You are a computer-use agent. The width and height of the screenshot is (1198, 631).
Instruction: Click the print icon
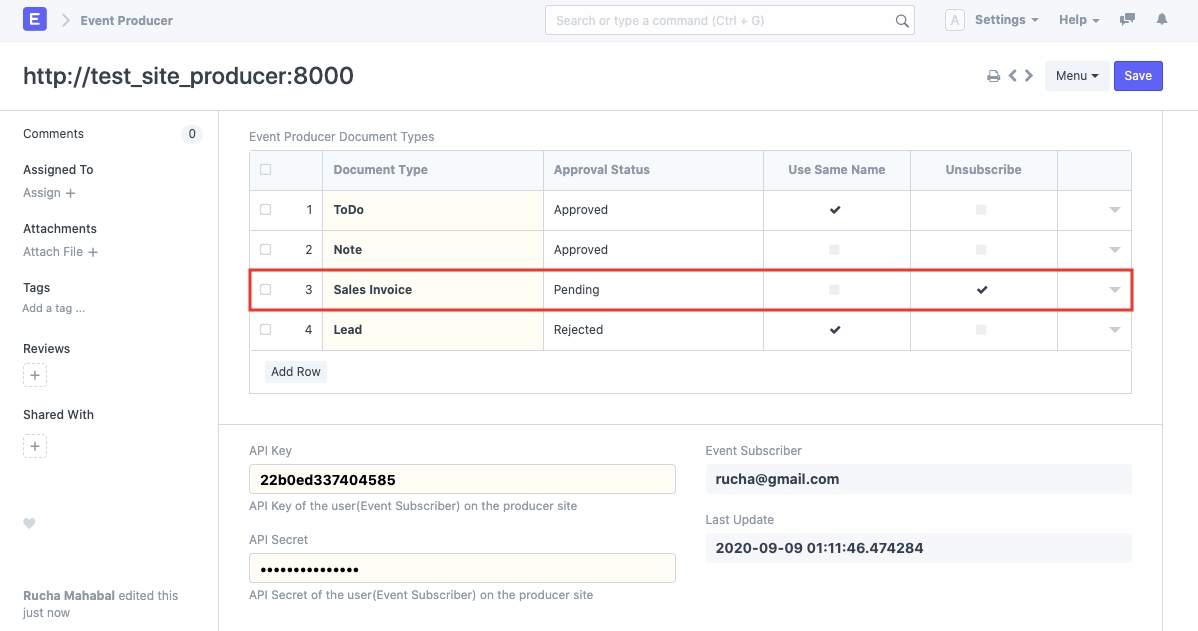tap(993, 76)
